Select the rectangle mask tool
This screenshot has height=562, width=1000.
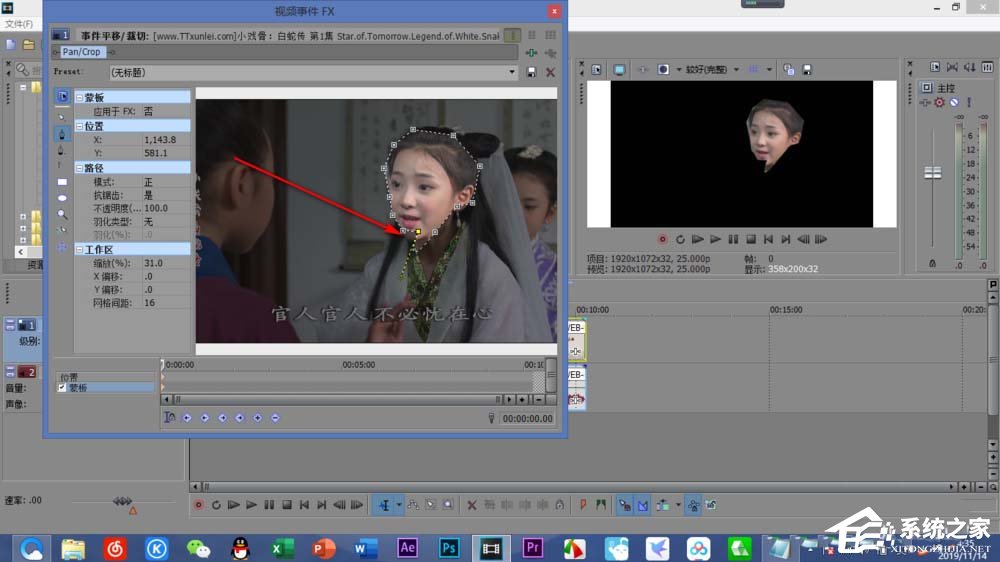tap(62, 182)
